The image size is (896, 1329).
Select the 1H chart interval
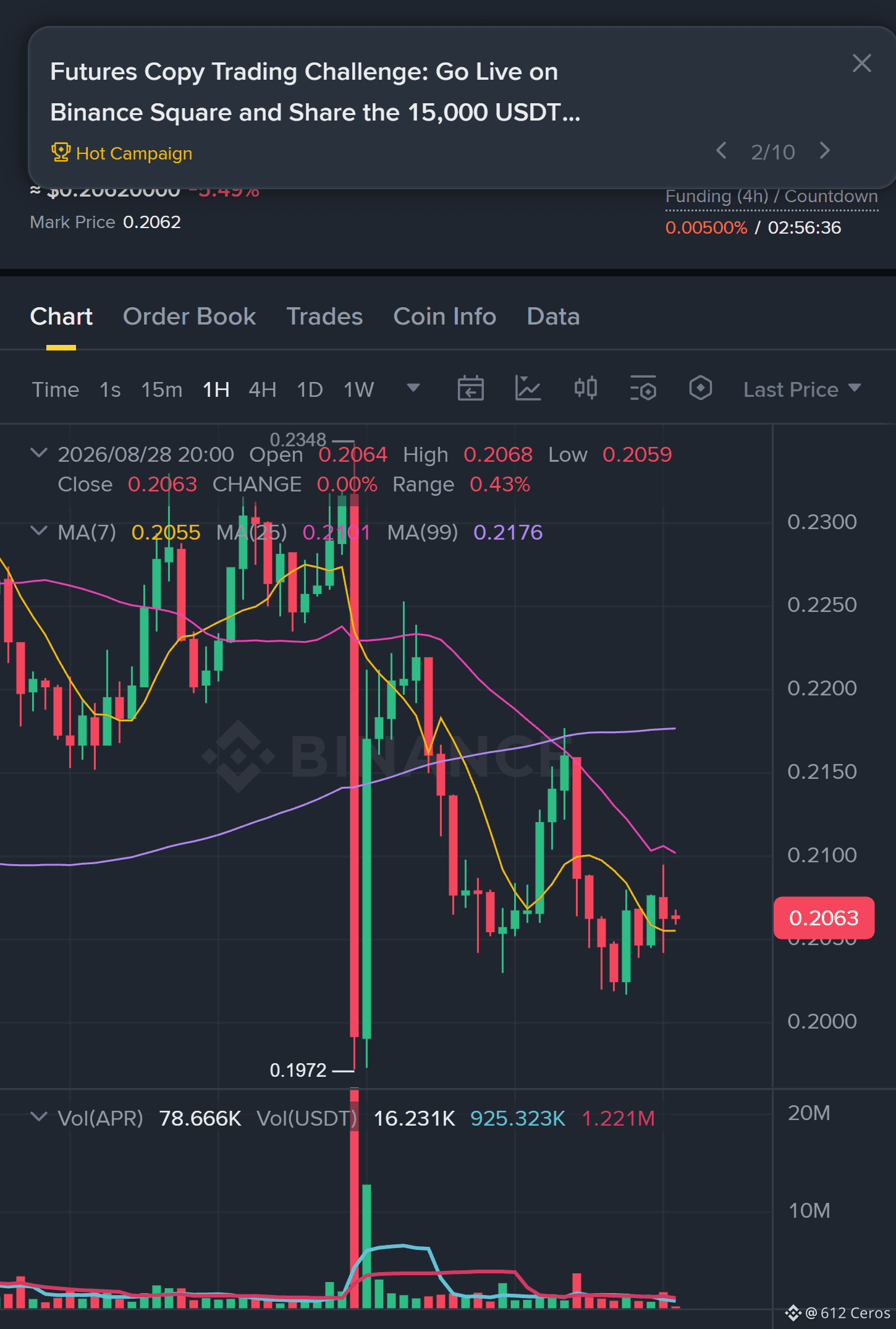[216, 389]
